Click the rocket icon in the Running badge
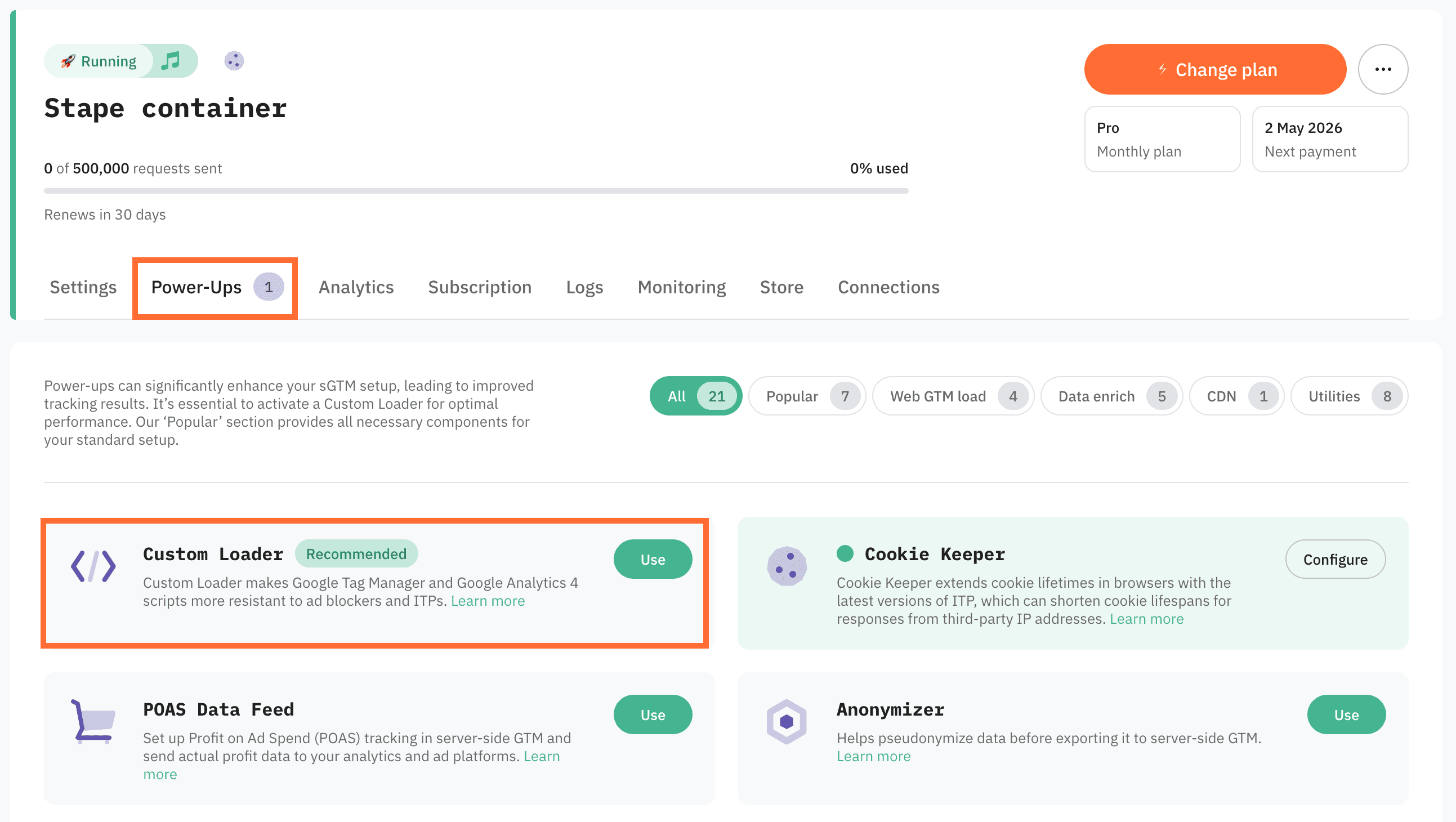Image resolution: width=1456 pixels, height=822 pixels. (x=68, y=61)
